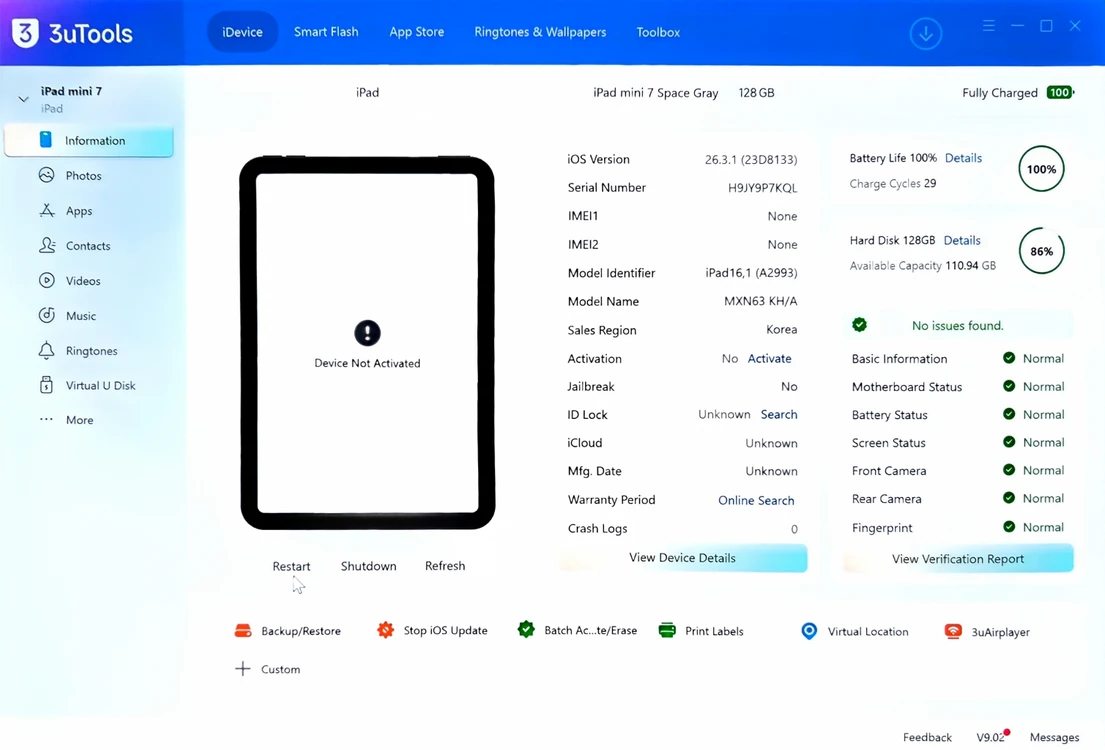This screenshot has width=1105, height=750.
Task: Click the Activate link
Action: [x=769, y=358]
